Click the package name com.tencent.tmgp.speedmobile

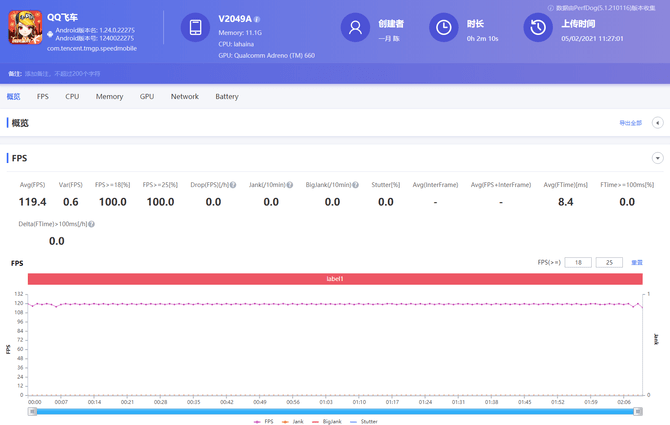tap(92, 48)
